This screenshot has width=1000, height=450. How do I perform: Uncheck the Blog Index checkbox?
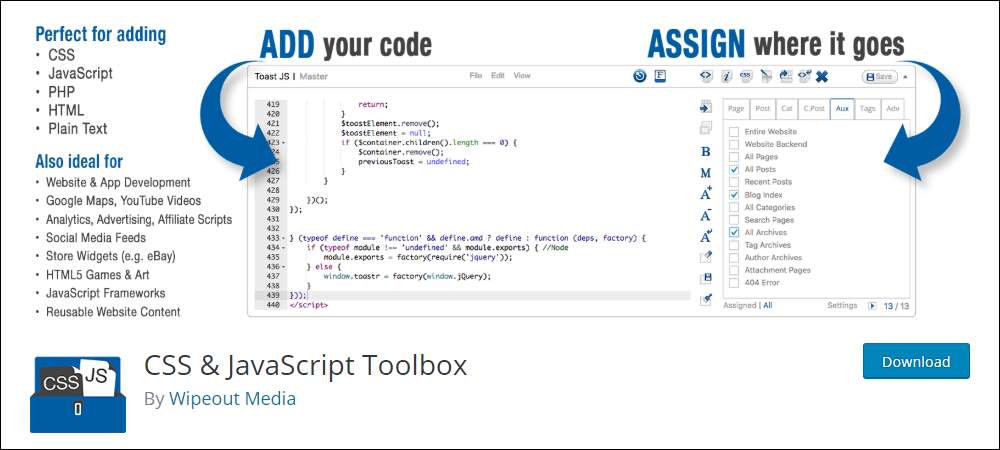(734, 195)
